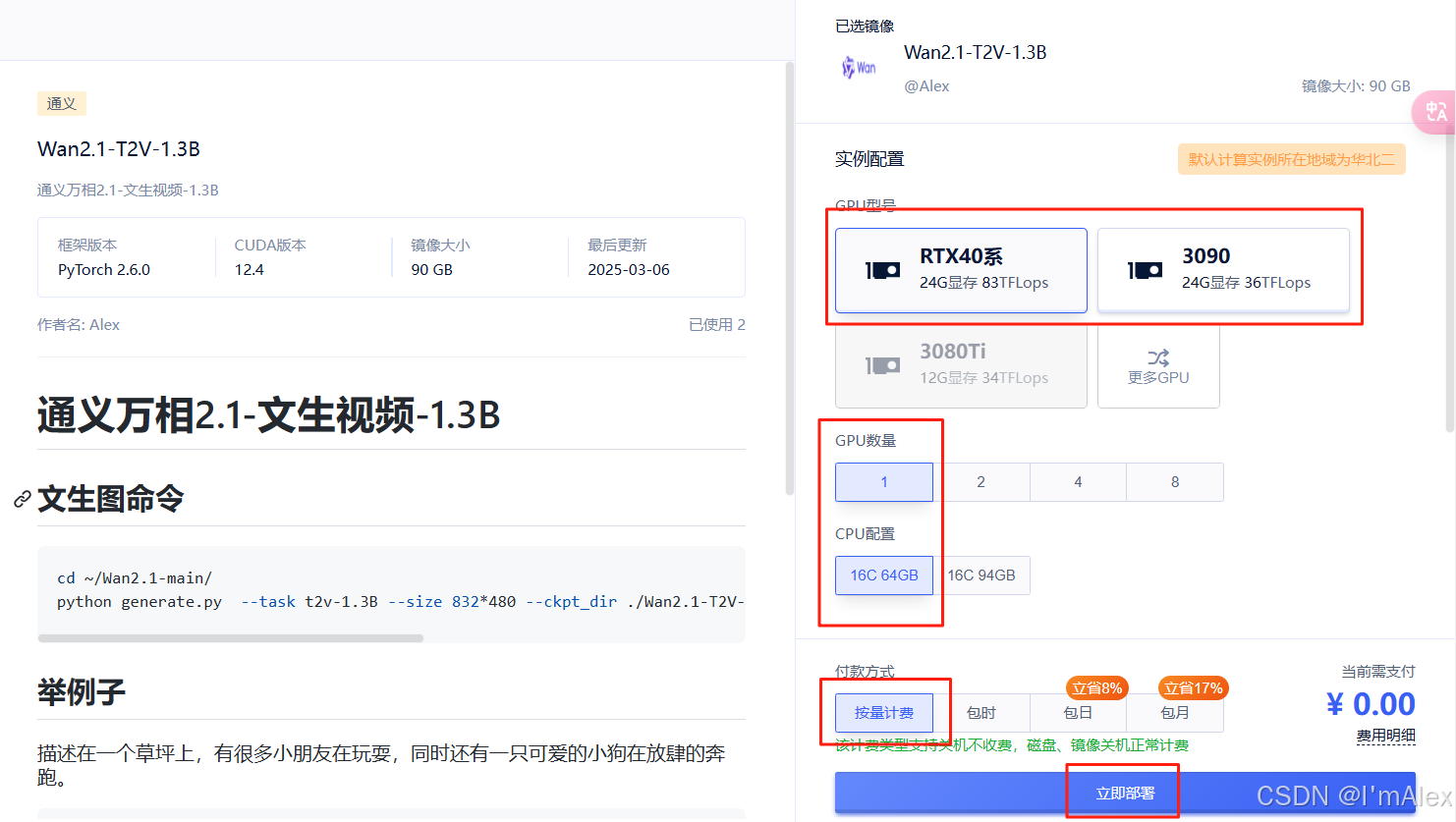Open the 费用明细 cost details
Screen dimensions: 1456x822
point(1385,734)
